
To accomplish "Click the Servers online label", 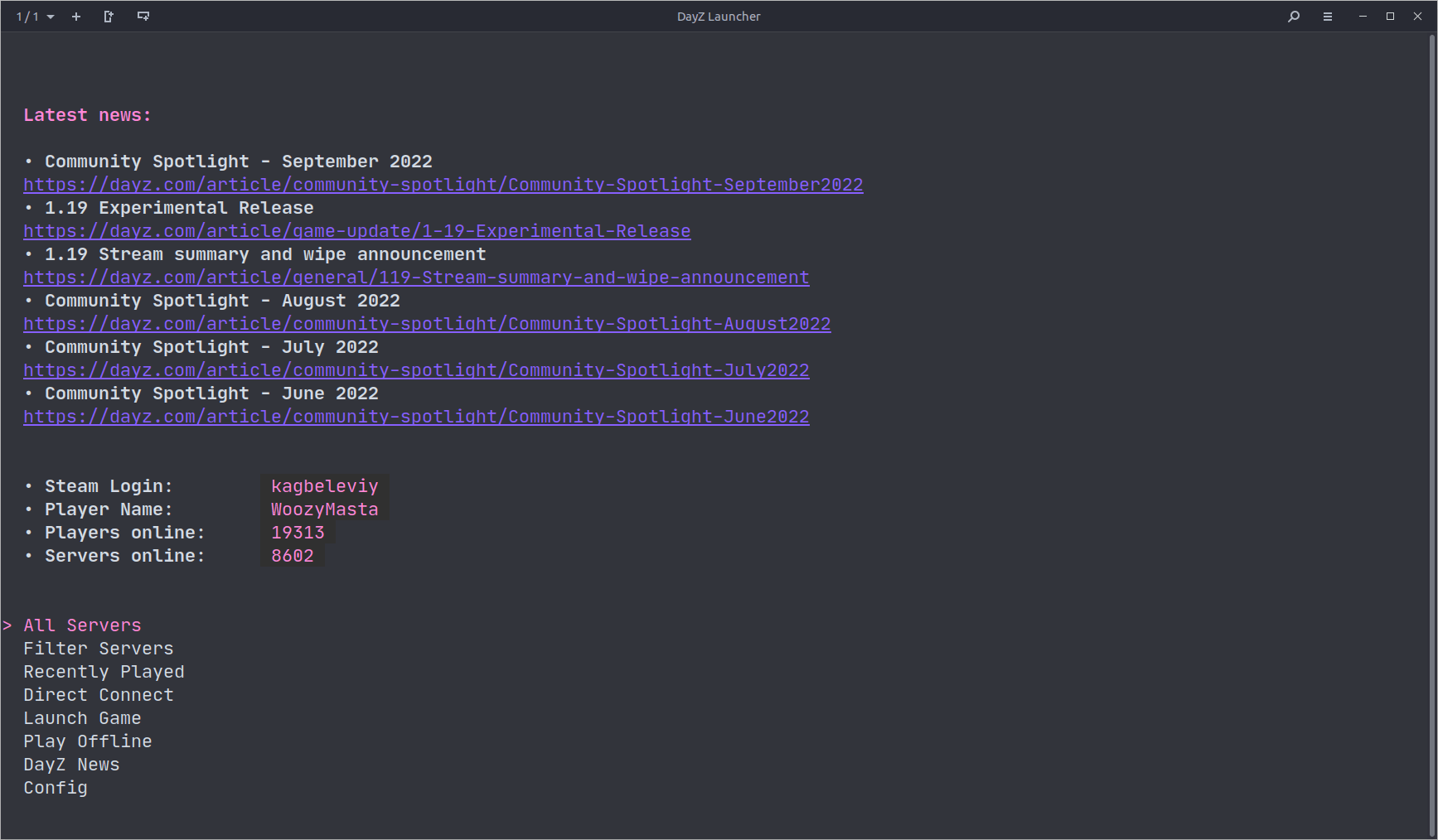I will (125, 556).
